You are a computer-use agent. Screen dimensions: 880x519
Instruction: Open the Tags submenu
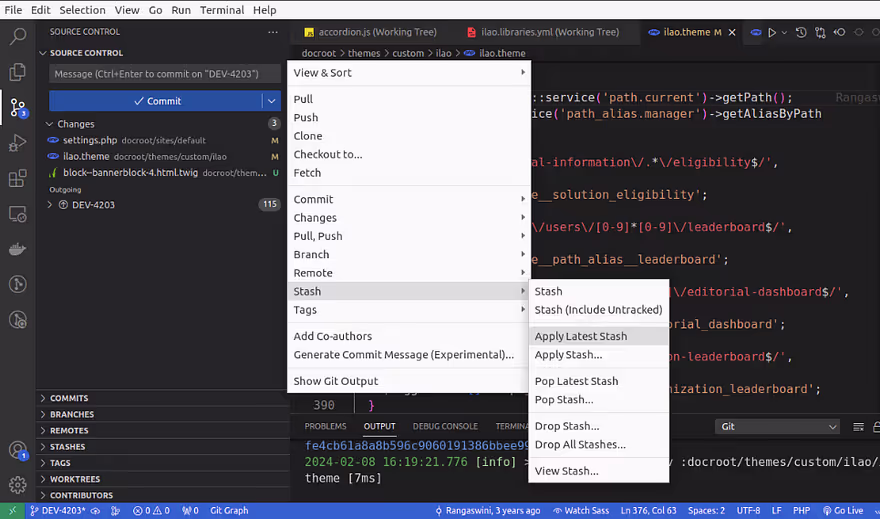click(x=409, y=310)
